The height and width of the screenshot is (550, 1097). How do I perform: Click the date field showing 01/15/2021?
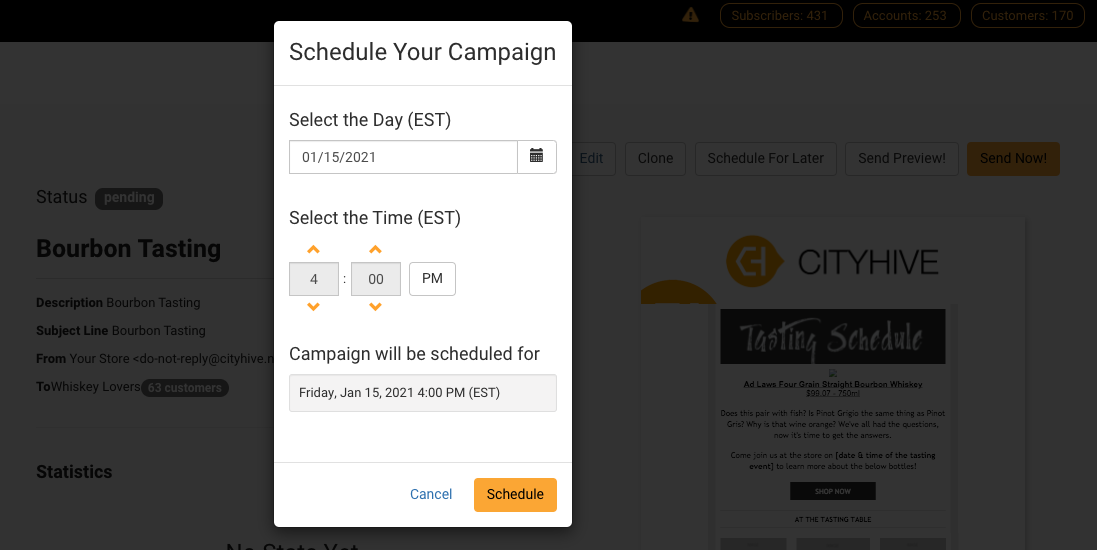point(403,157)
